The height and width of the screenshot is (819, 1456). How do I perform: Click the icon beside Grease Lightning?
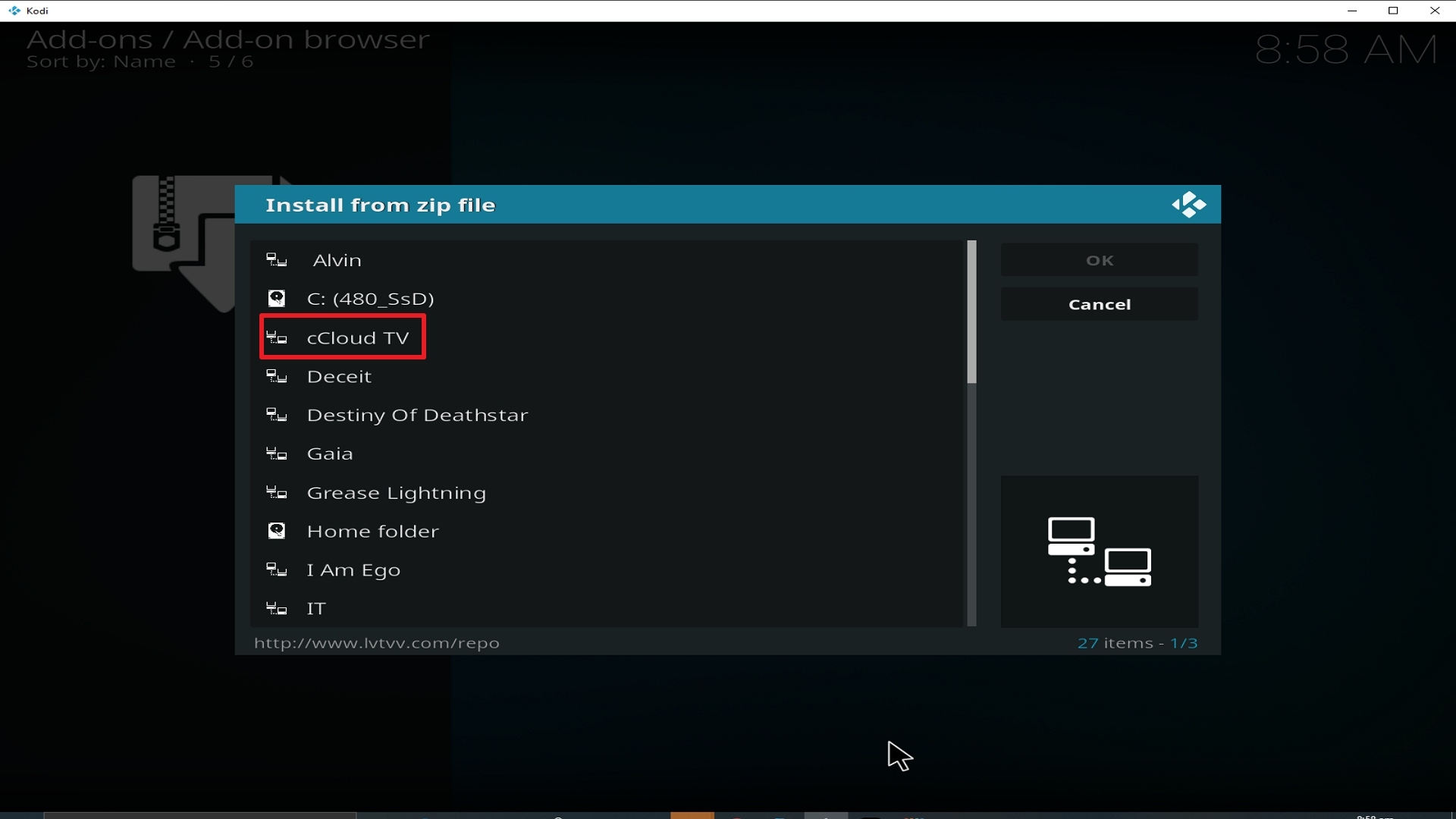coord(277,493)
